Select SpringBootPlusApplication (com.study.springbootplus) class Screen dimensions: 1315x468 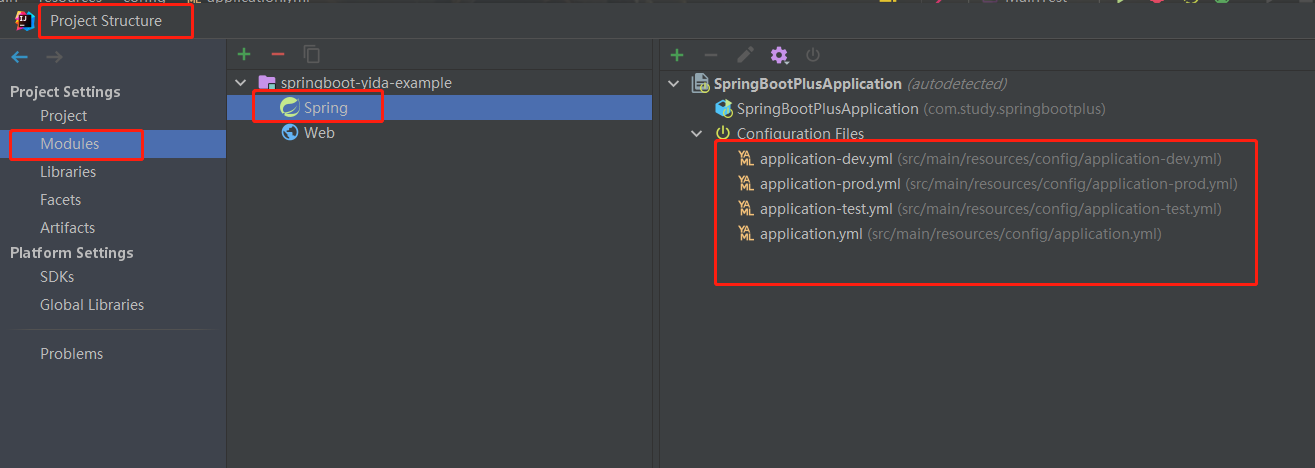(x=920, y=108)
